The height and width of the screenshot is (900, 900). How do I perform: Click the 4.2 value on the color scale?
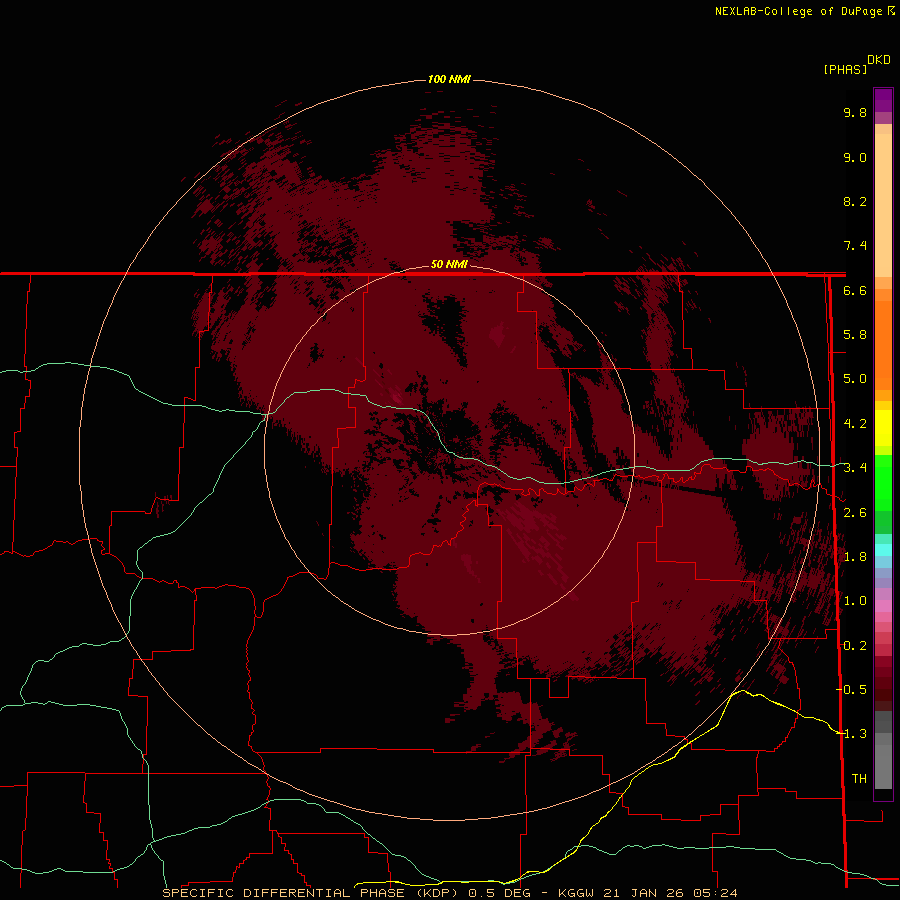[x=855, y=424]
